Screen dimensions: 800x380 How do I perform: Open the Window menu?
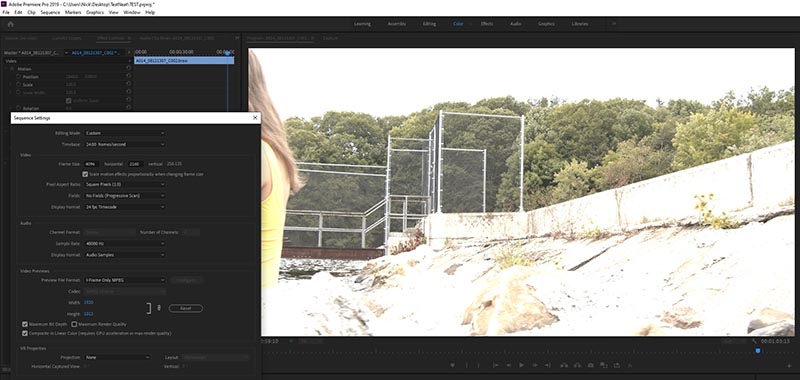tap(132, 12)
